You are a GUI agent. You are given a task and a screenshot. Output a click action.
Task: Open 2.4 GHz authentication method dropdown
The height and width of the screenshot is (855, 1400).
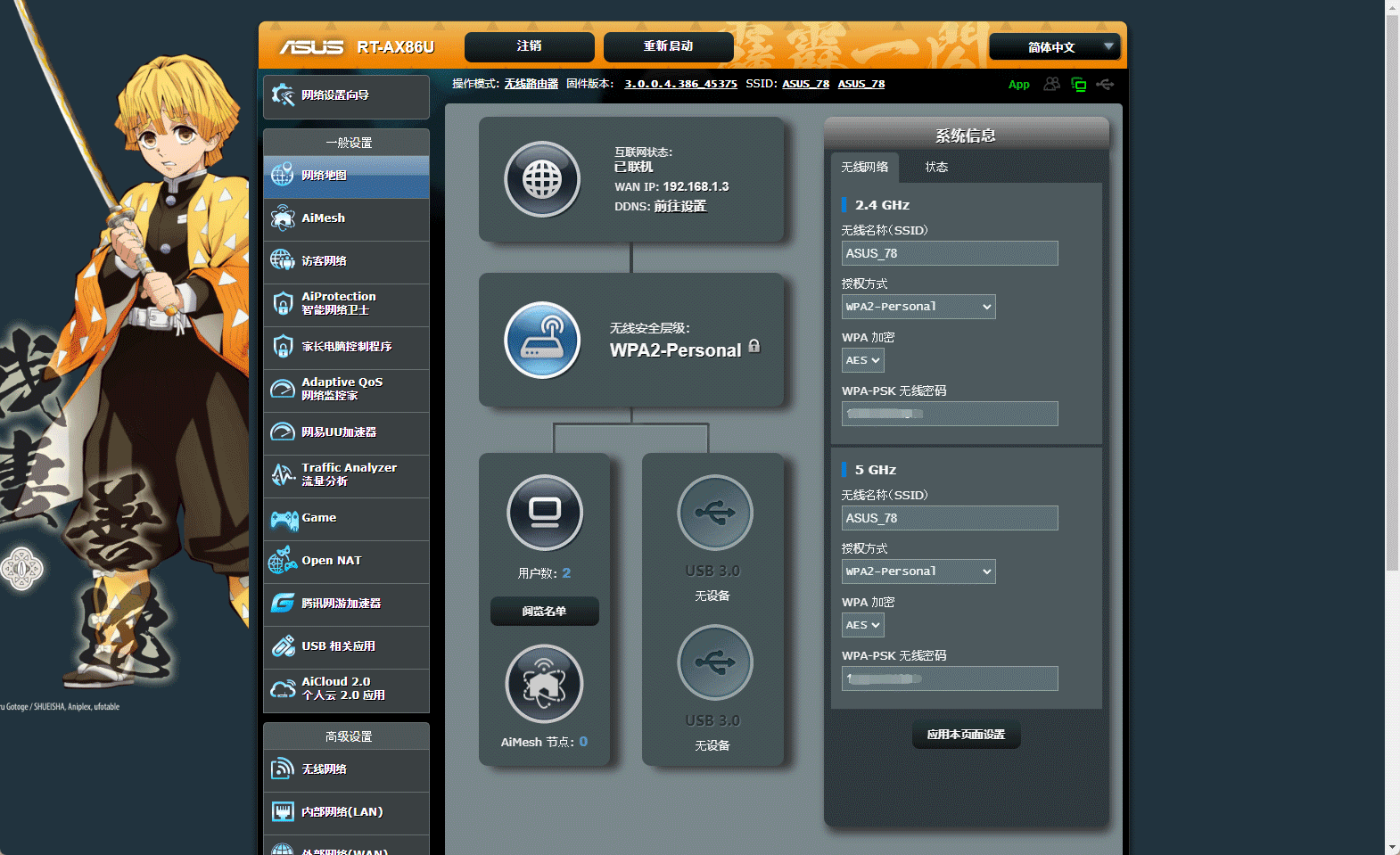(x=918, y=307)
